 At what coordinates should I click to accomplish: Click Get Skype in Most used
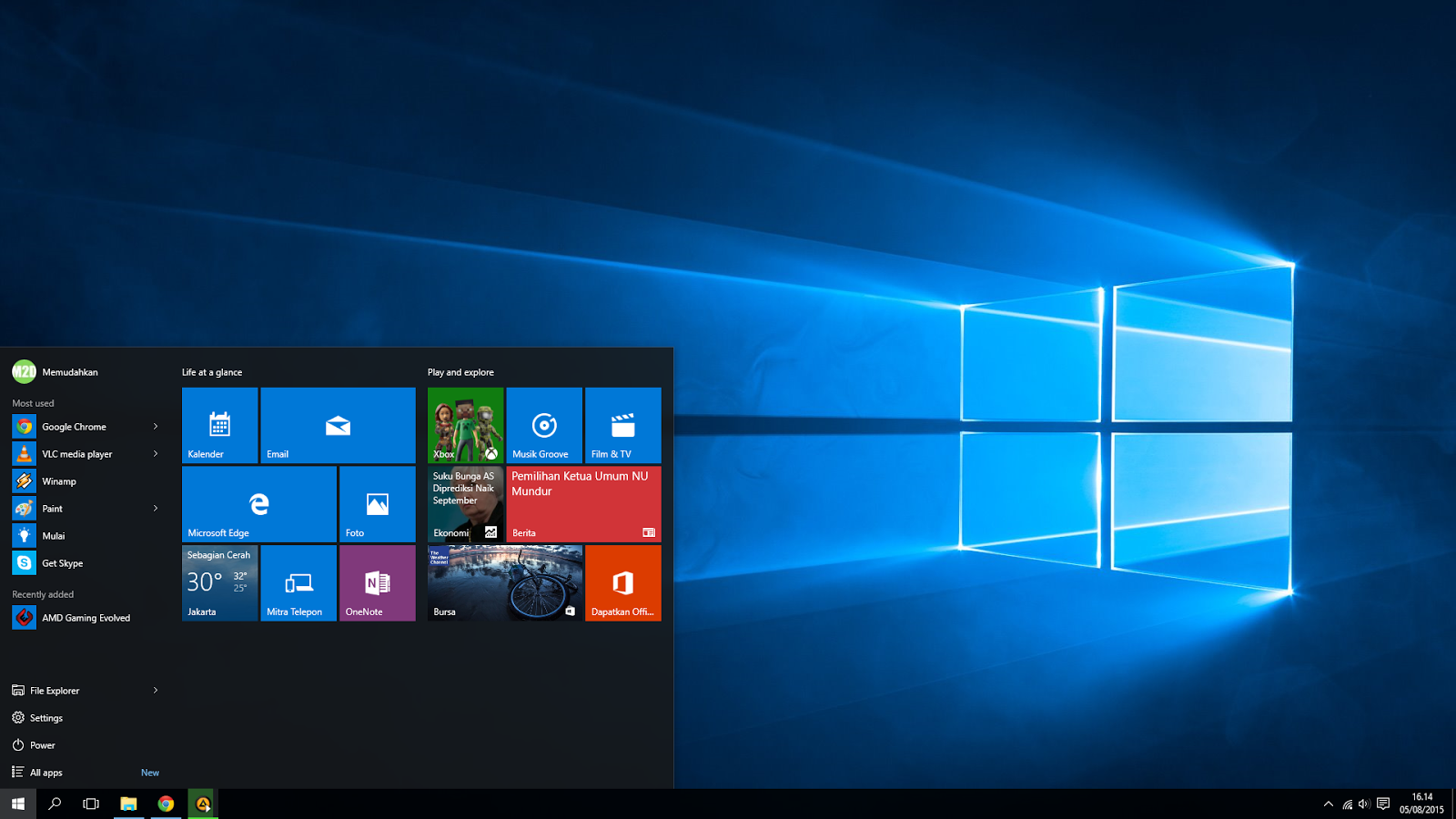[x=87, y=563]
